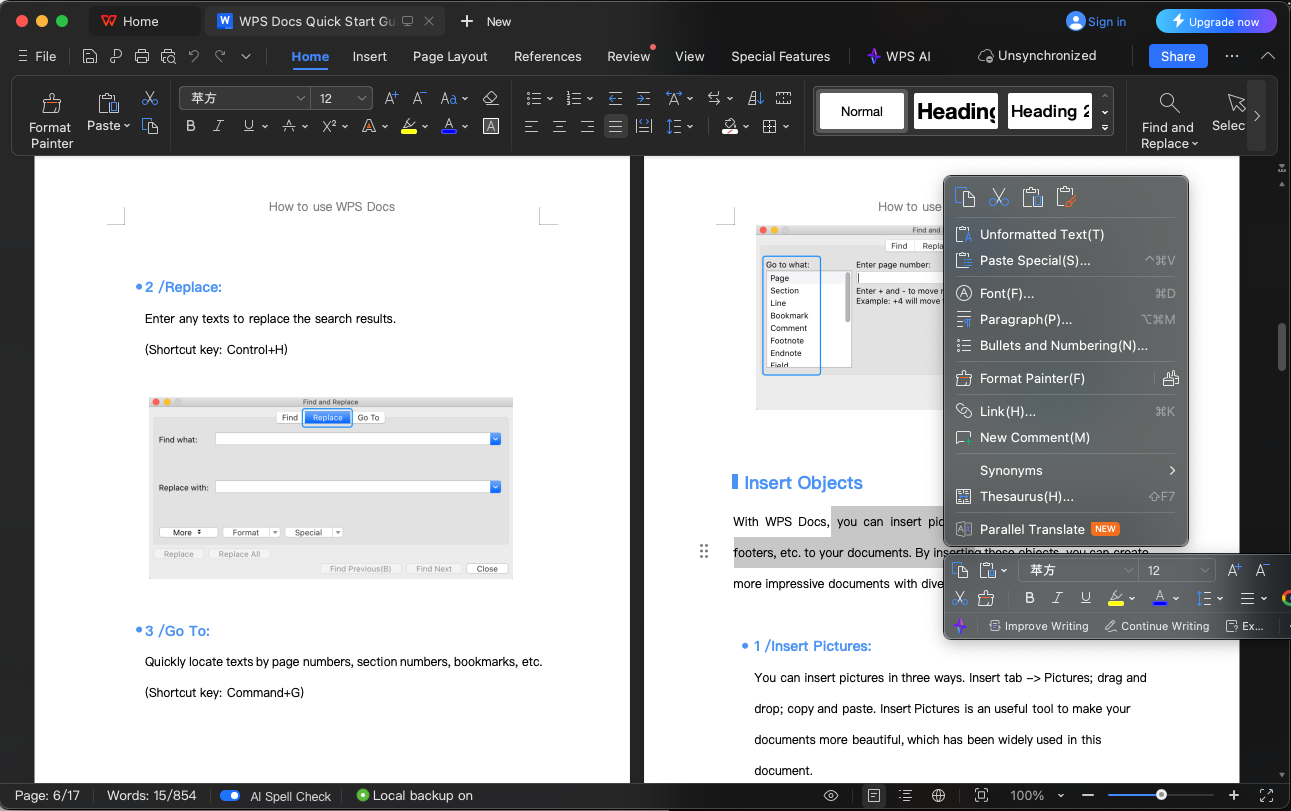Expand the Paste options dropdown

tap(127, 126)
